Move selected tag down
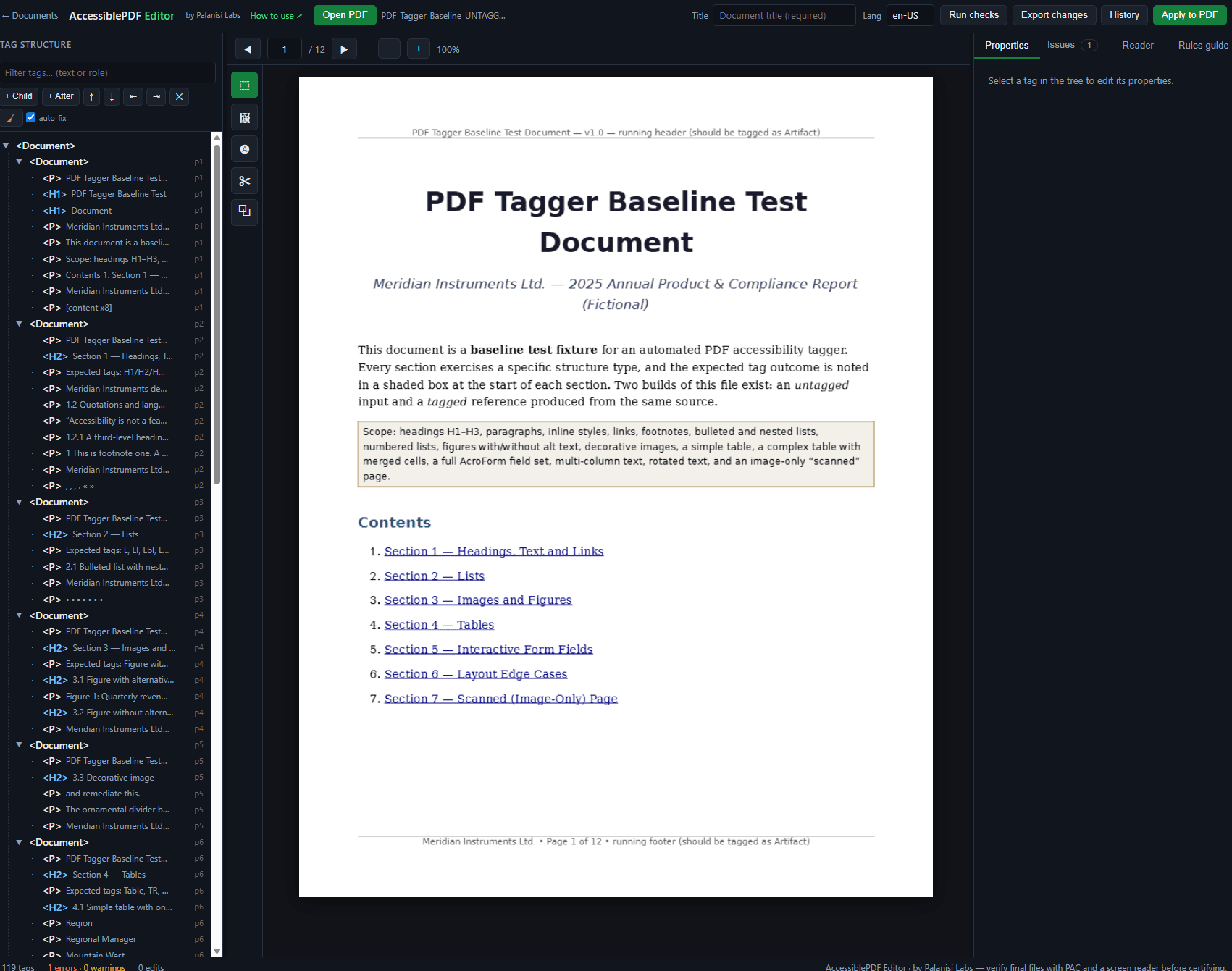The width and height of the screenshot is (1232, 971). point(112,96)
